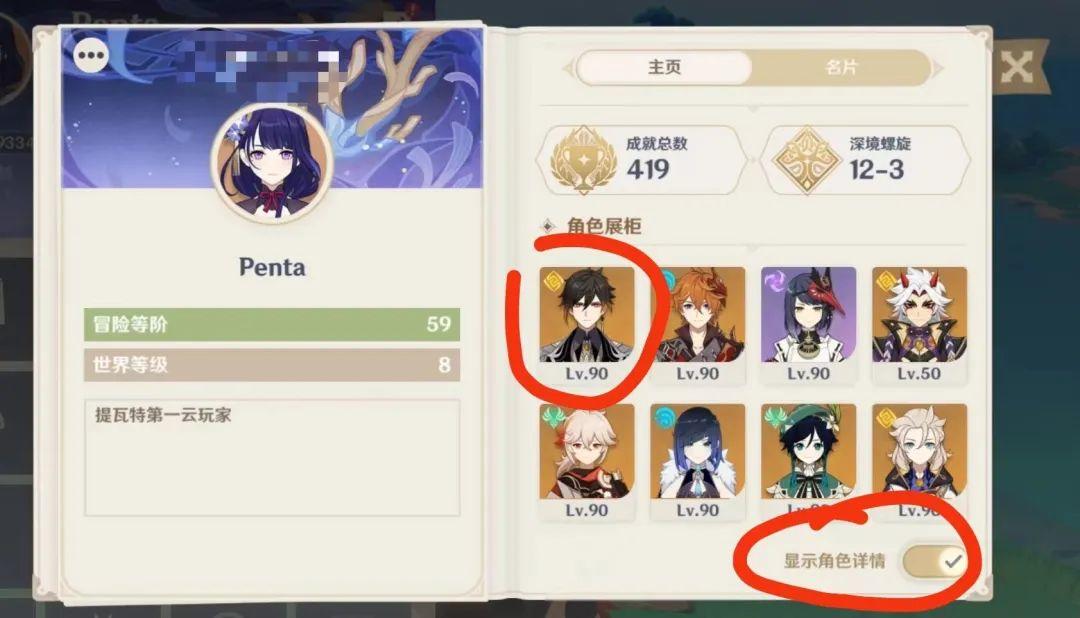Switch to the 名片 tab
This screenshot has width=1080, height=618.
click(x=841, y=68)
